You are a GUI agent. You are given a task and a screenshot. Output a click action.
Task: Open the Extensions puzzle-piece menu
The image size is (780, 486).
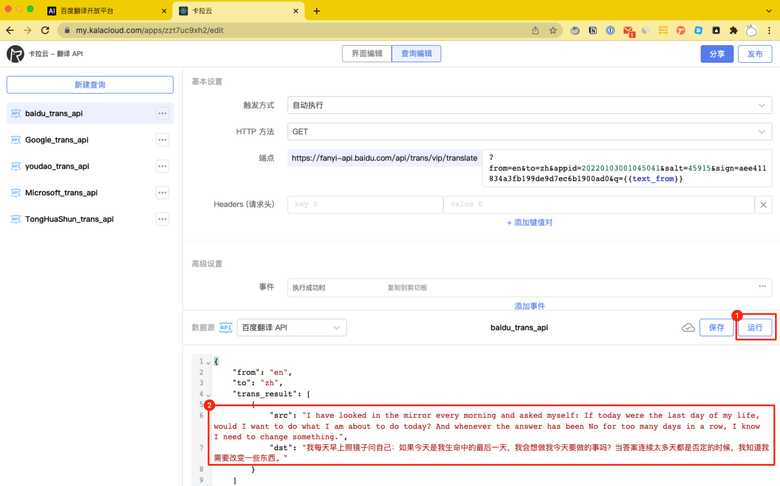pyautogui.click(x=733, y=30)
